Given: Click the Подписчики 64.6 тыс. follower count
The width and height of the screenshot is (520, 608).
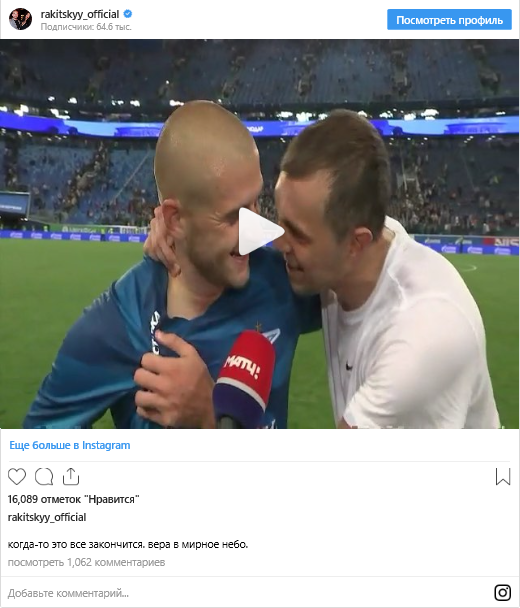Looking at the screenshot, I should point(86,27).
